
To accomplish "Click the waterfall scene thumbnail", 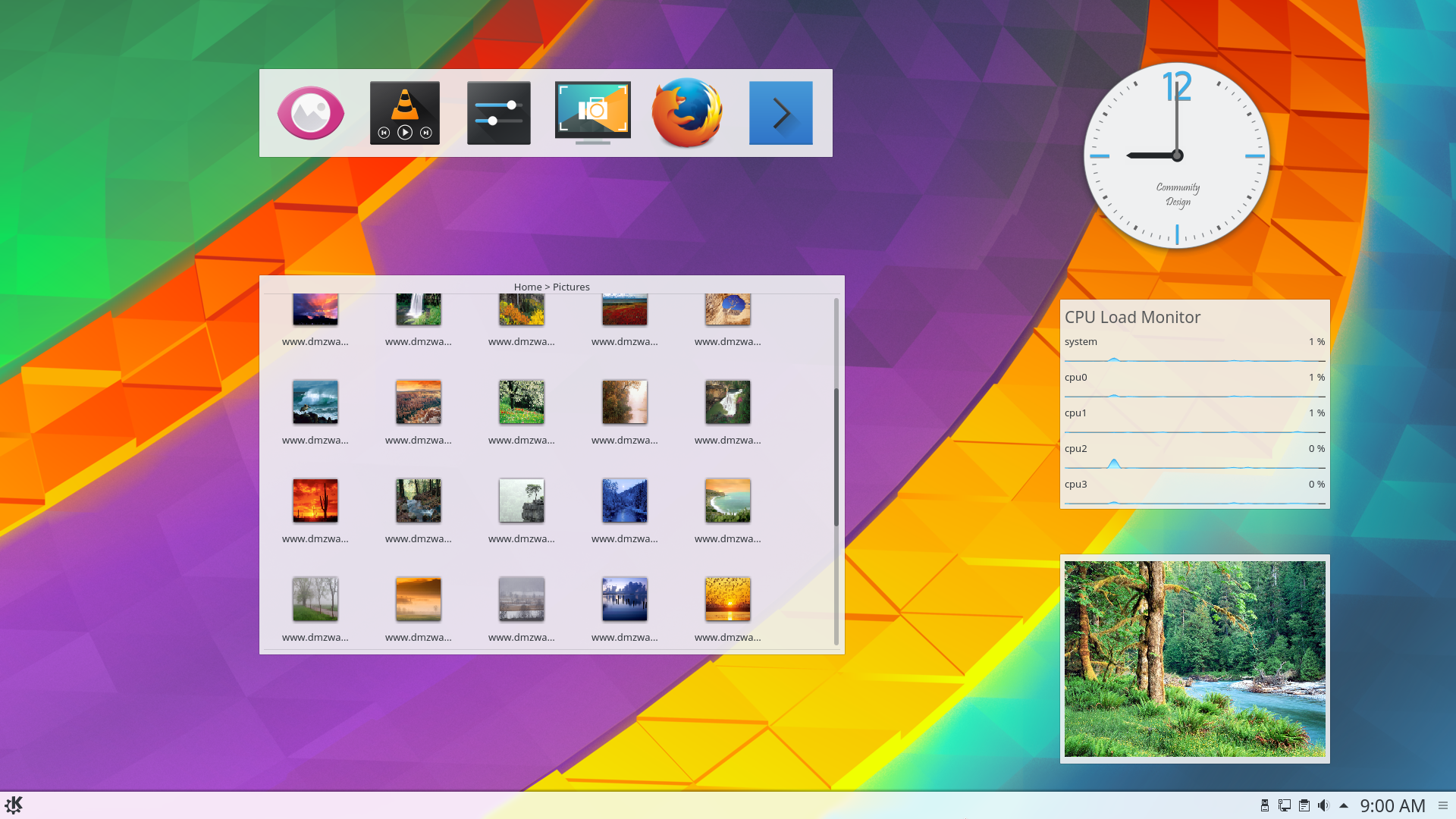I will (x=418, y=309).
